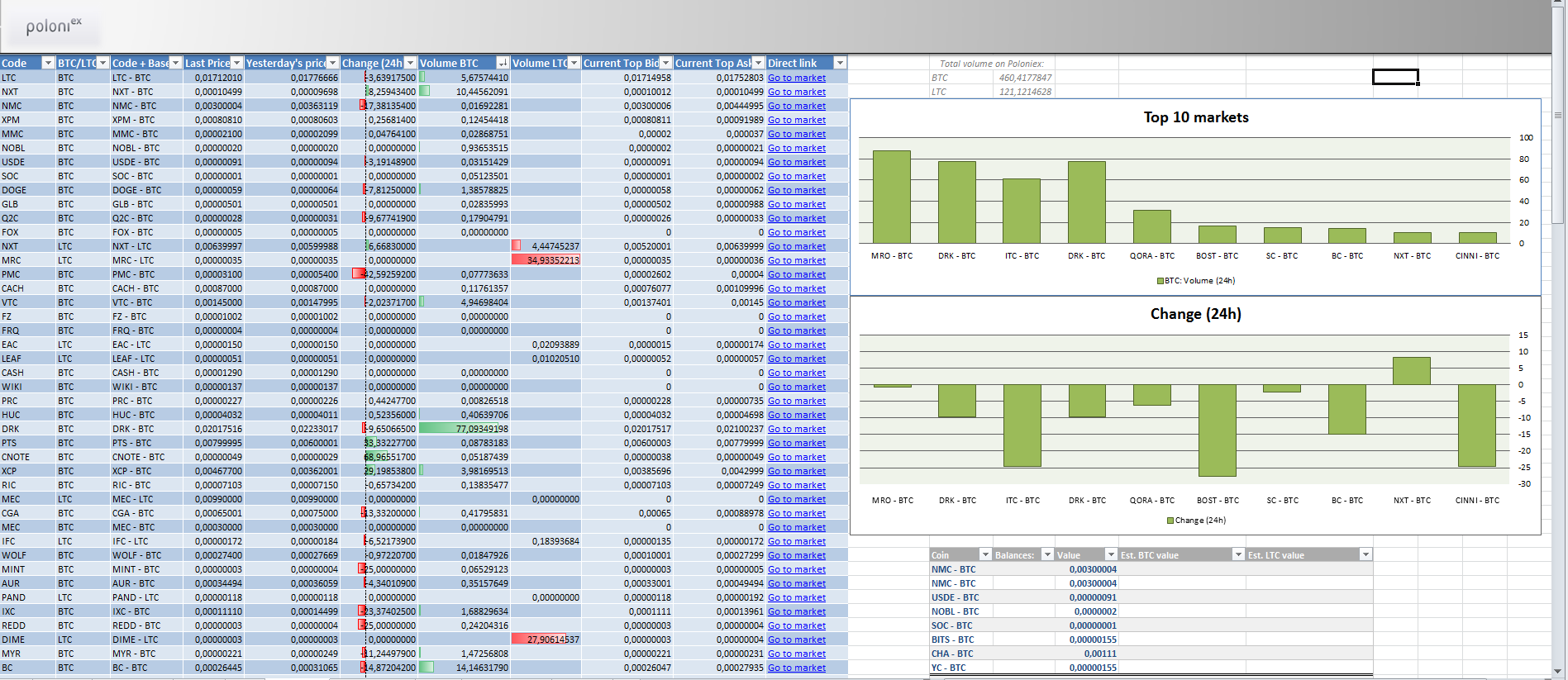The width and height of the screenshot is (1568, 680).
Task: Open Go to market link for DRK - BTC
Action: (797, 429)
